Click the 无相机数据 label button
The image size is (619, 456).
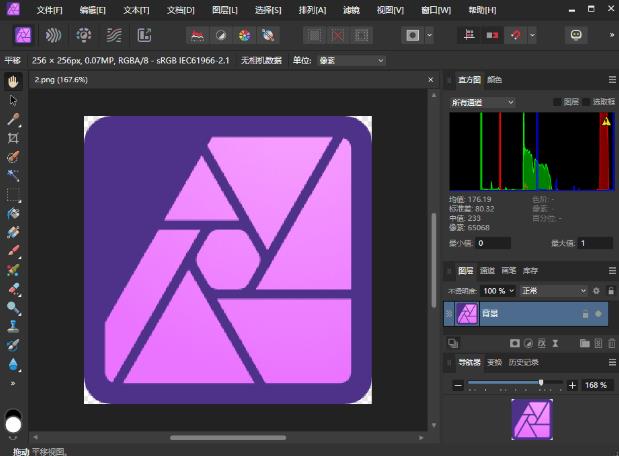(x=261, y=61)
